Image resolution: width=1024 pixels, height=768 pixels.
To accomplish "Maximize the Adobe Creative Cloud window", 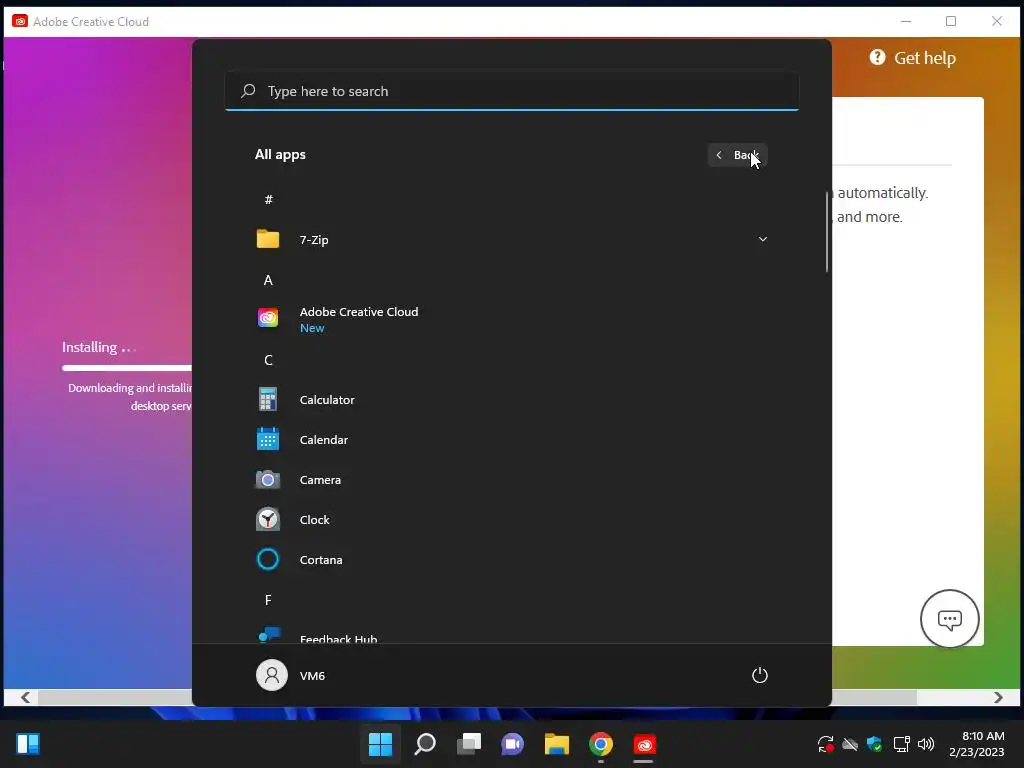I will click(951, 21).
